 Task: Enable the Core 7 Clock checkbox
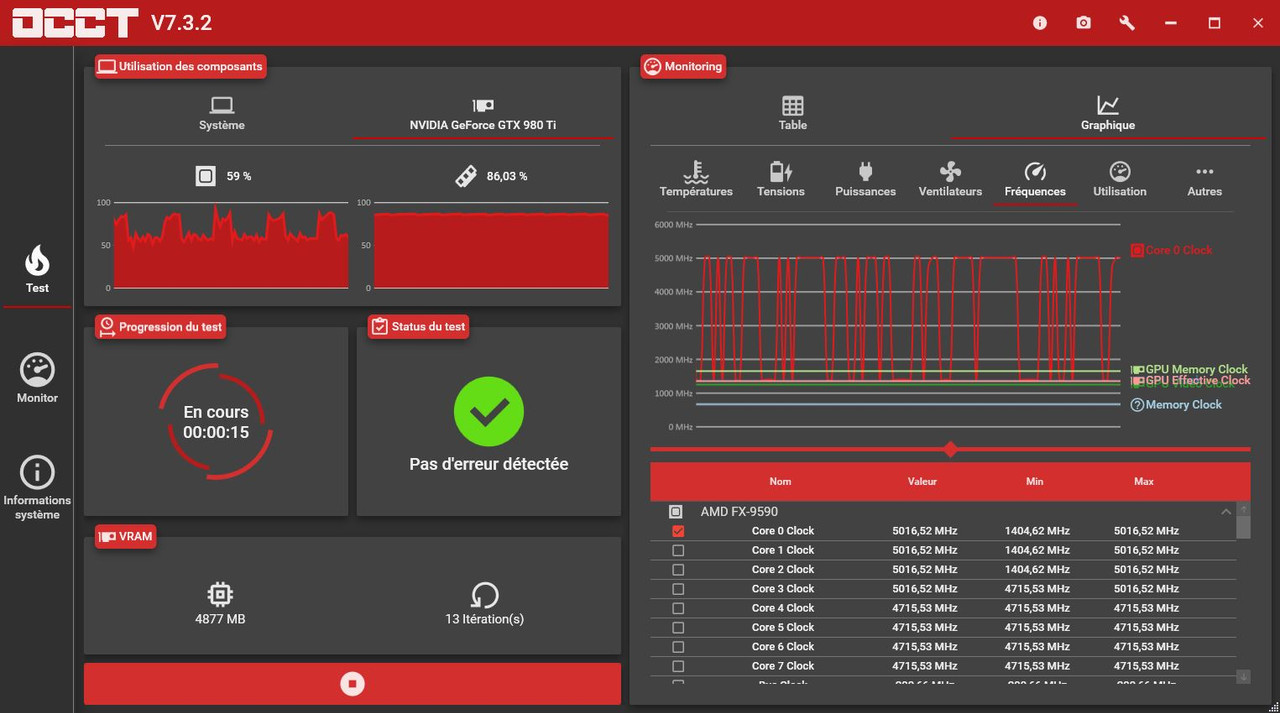pyautogui.click(x=678, y=666)
